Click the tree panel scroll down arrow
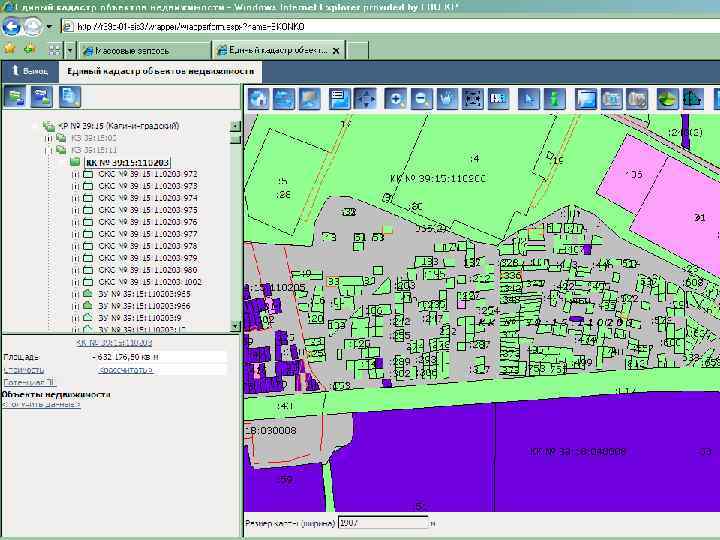This screenshot has height=540, width=720. pos(235,325)
